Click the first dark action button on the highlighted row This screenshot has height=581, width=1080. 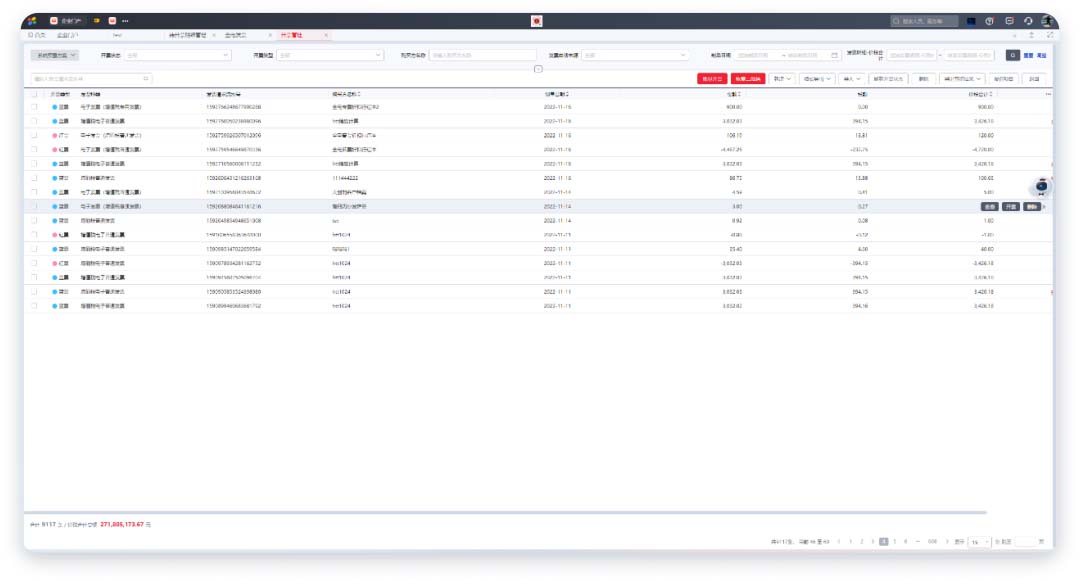tap(990, 207)
